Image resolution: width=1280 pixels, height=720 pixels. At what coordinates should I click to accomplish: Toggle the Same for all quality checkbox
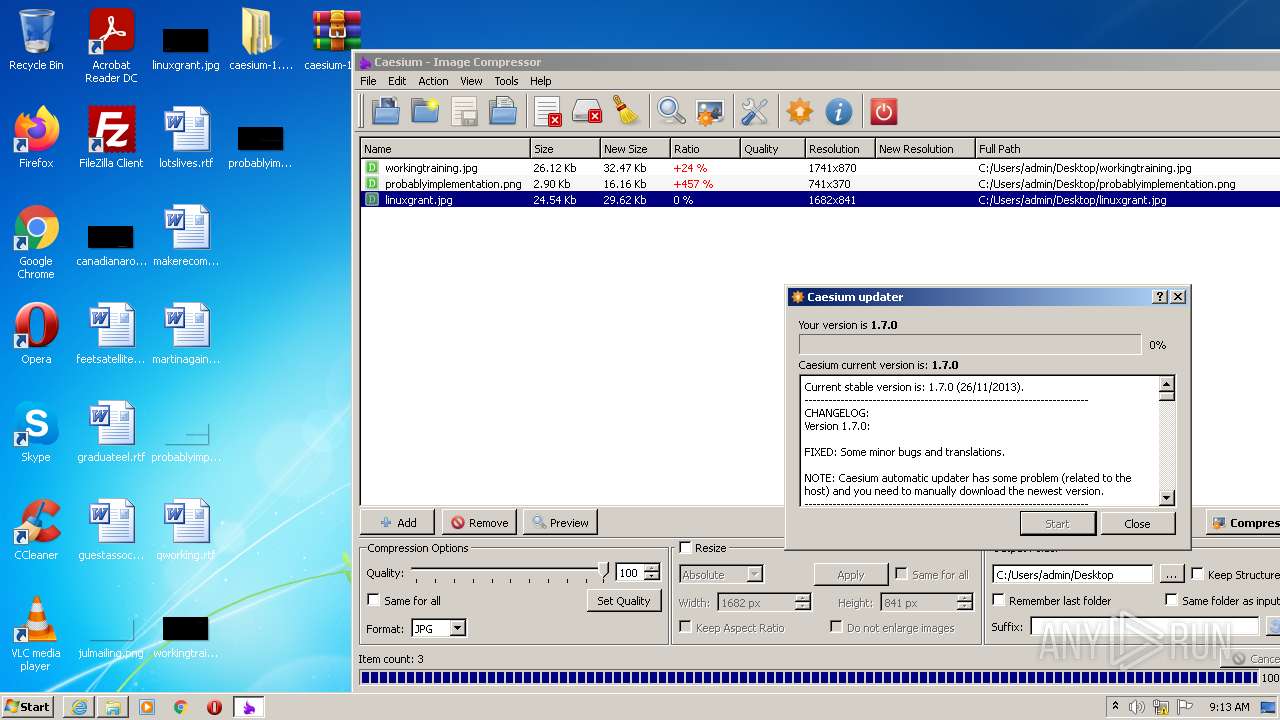click(x=373, y=600)
